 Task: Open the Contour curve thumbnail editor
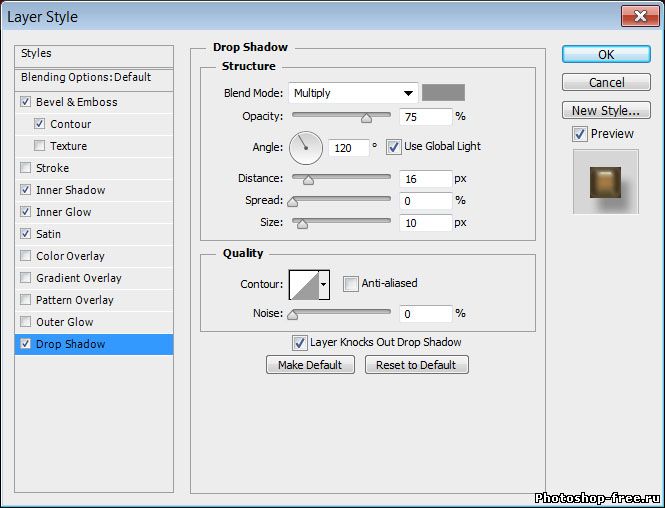(304, 285)
